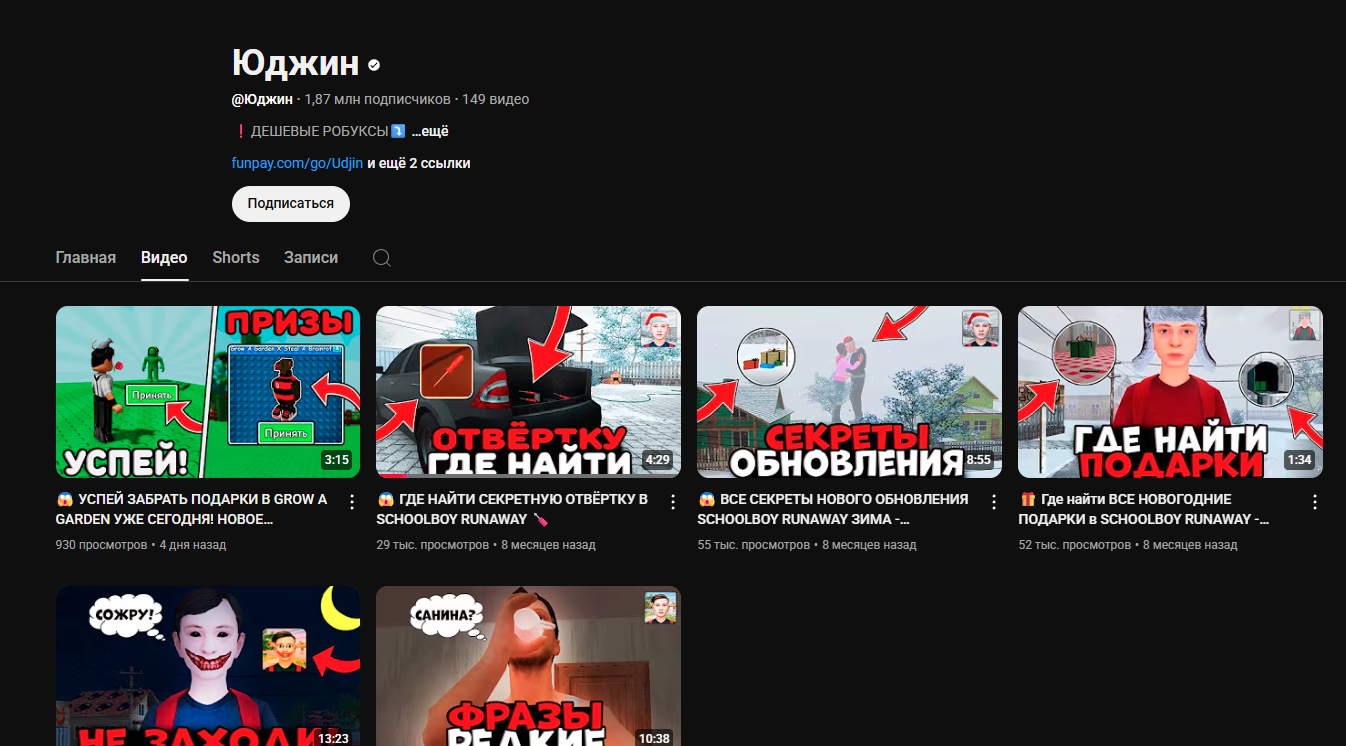Click the verified badge next to Юджин
The height and width of the screenshot is (746, 1346).
[x=374, y=65]
